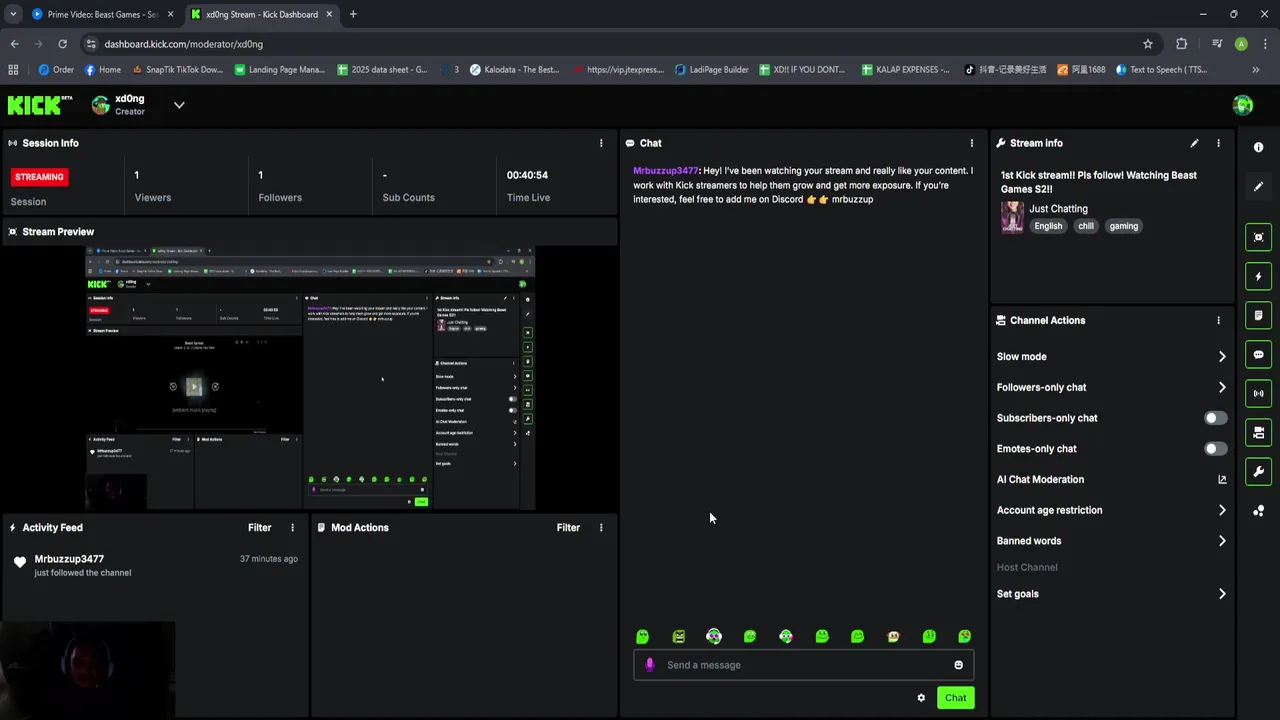The width and height of the screenshot is (1280, 720).
Task: Click the focus frame icon in right sidebar
Action: click(1258, 237)
